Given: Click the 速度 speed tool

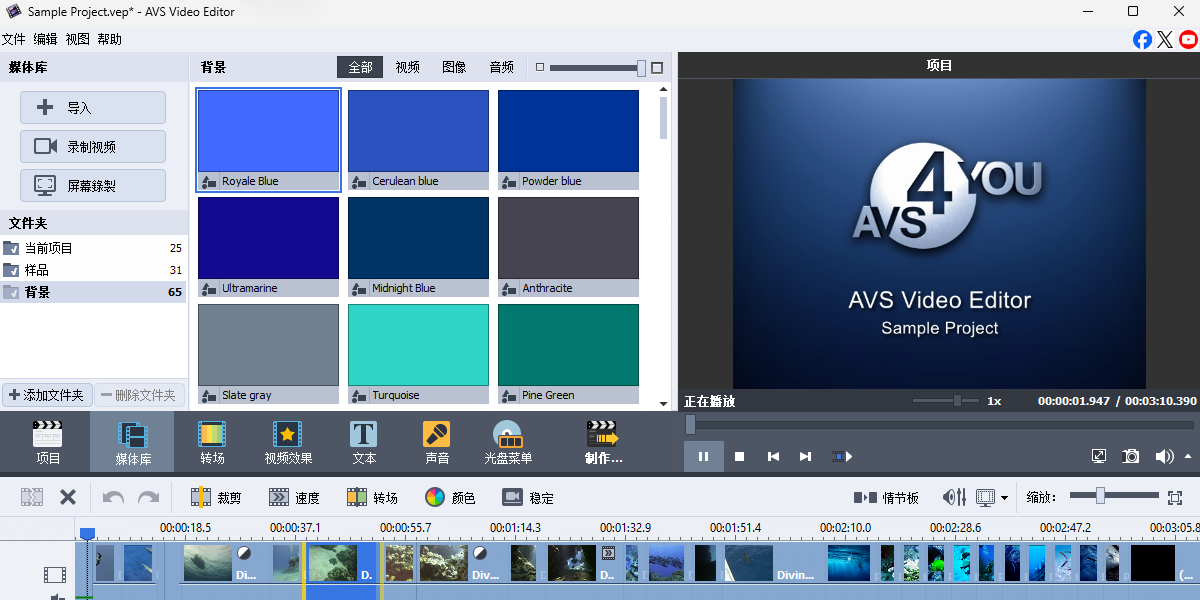Looking at the screenshot, I should click(x=294, y=497).
